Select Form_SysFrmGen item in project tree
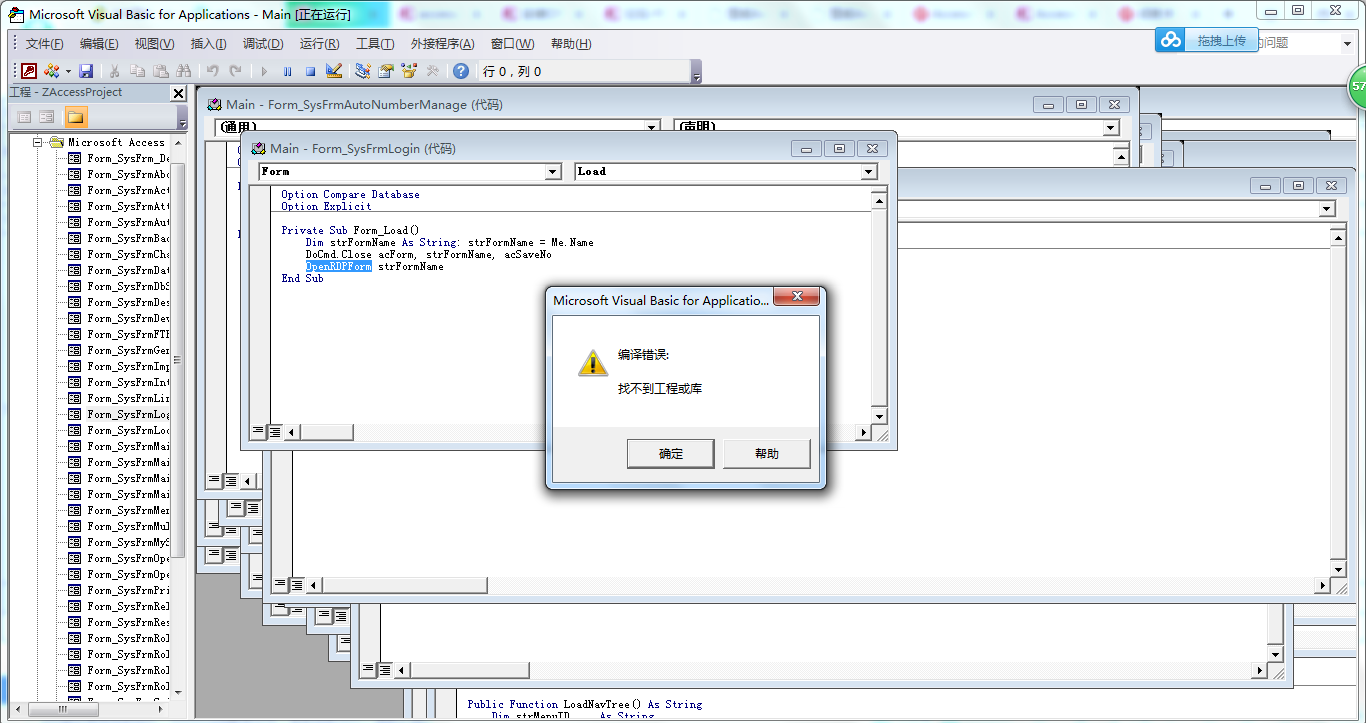Viewport: 1366px width, 723px height. click(128, 350)
